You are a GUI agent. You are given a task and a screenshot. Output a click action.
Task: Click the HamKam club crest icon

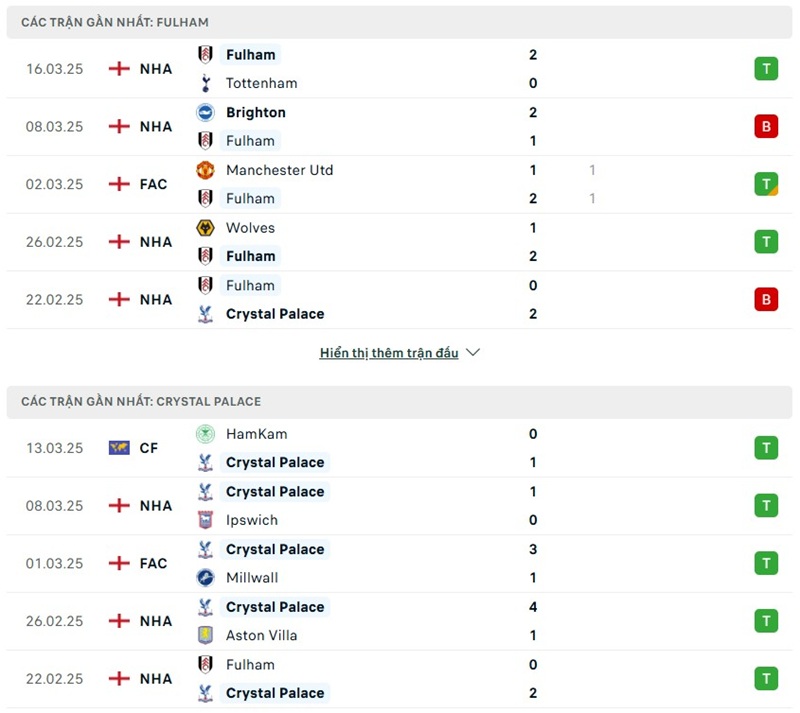(205, 434)
